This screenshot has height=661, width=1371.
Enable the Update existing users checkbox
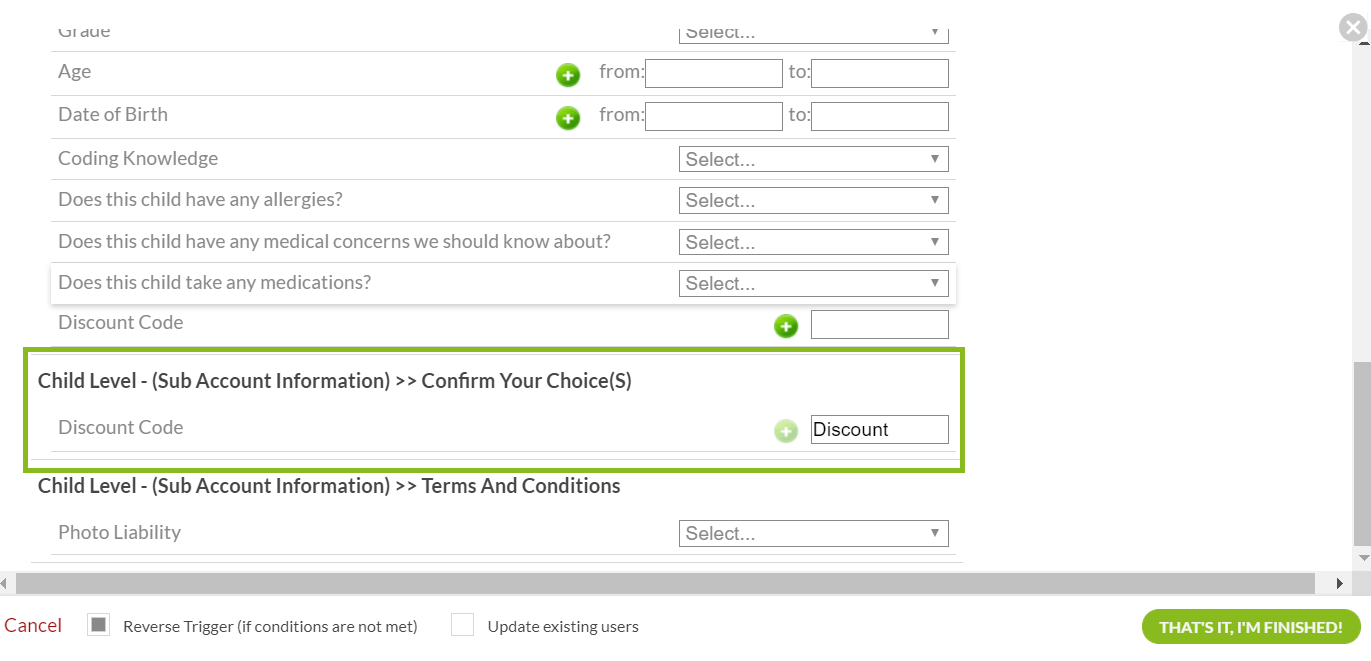[462, 625]
